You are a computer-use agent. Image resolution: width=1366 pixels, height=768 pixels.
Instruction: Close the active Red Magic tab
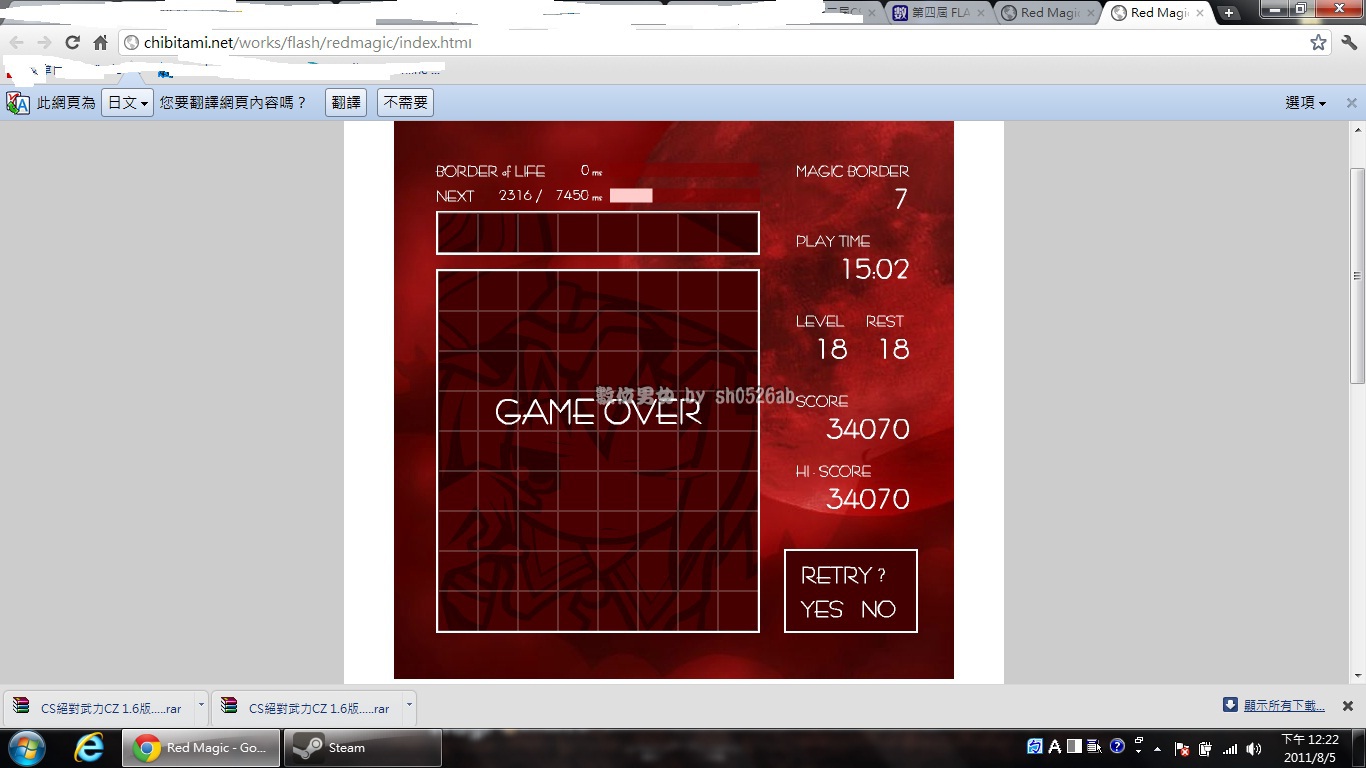pos(1198,13)
